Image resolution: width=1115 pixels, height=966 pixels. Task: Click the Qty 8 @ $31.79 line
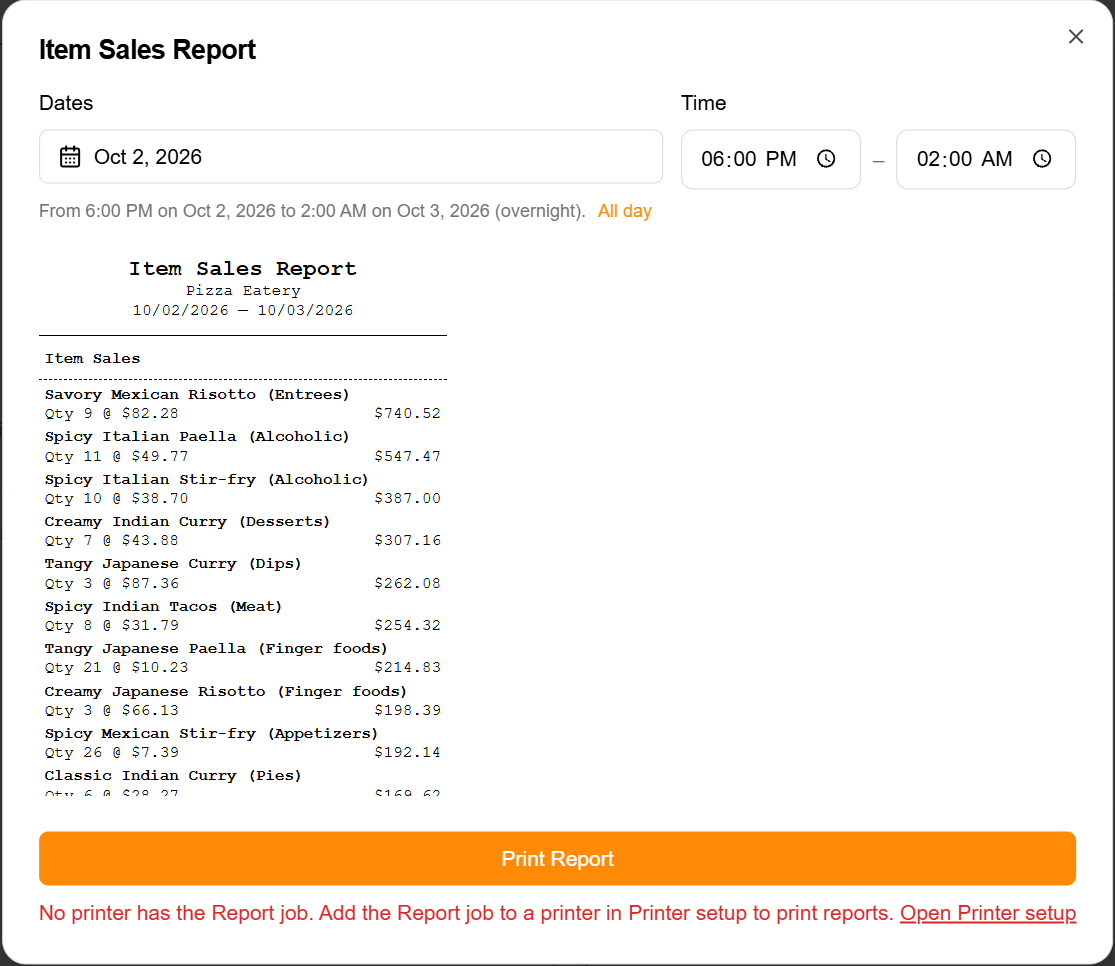pos(112,625)
